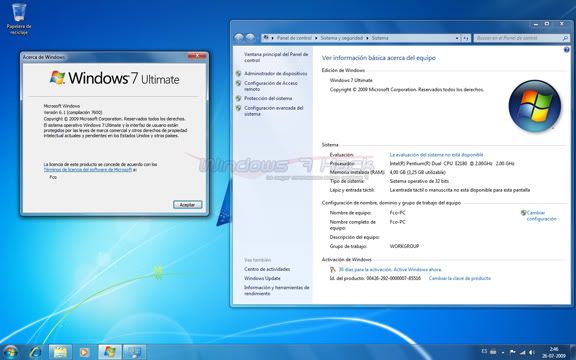The image size is (576, 360).
Task: Click the ES language indicator in tray
Action: pos(484,352)
